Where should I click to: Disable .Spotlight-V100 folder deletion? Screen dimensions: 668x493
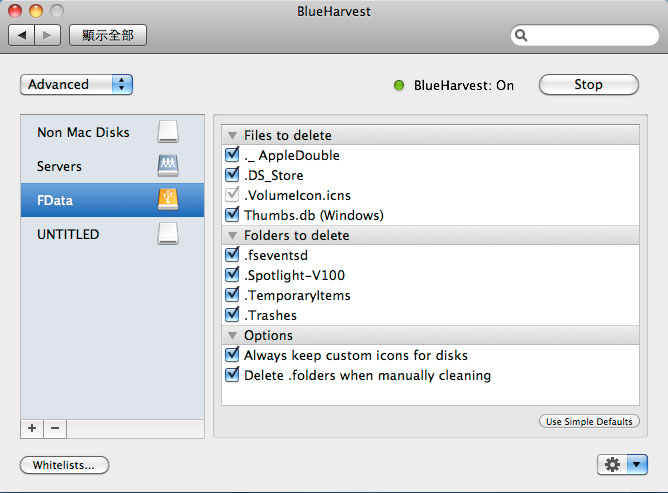point(232,274)
